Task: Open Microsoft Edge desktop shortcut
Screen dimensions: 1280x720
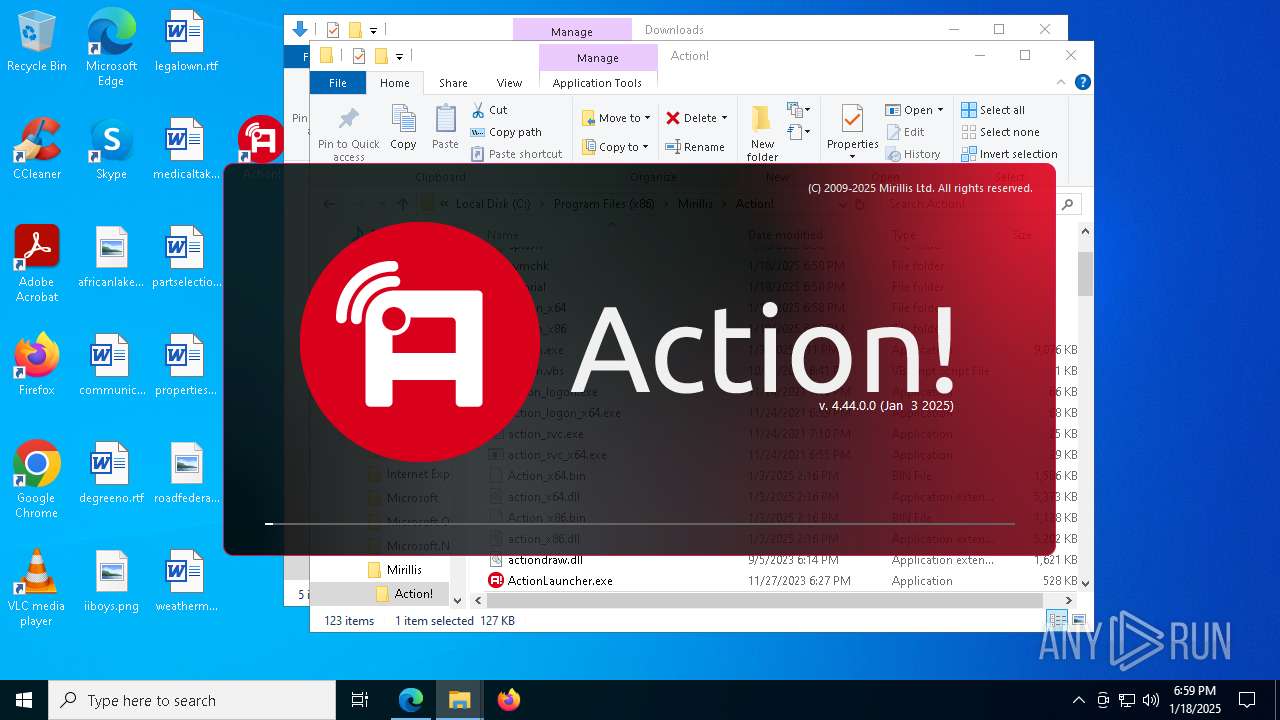Action: click(111, 47)
